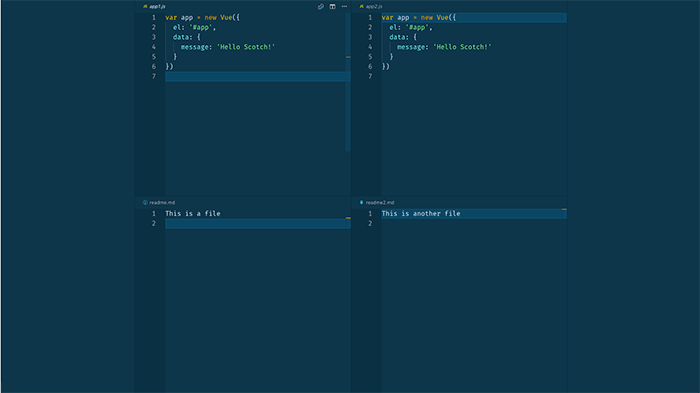This screenshot has height=393, width=700.
Task: Click the modified dot on readme2.md tab
Action: [362, 202]
